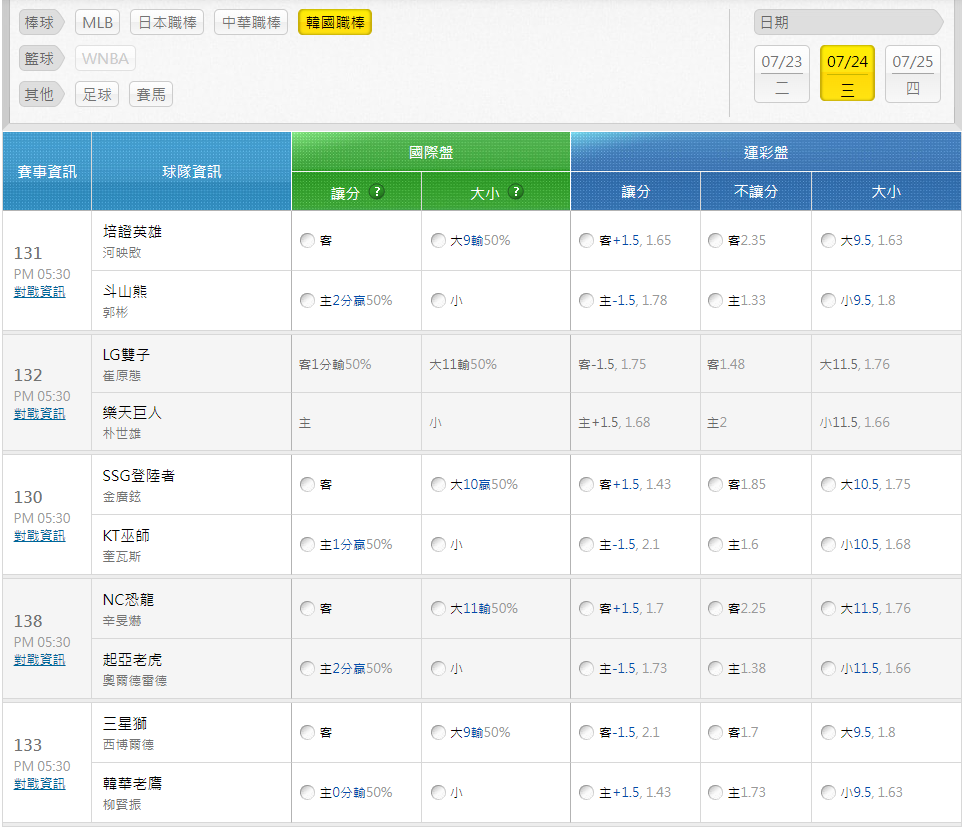Click the 棒球 category label

[x=41, y=23]
